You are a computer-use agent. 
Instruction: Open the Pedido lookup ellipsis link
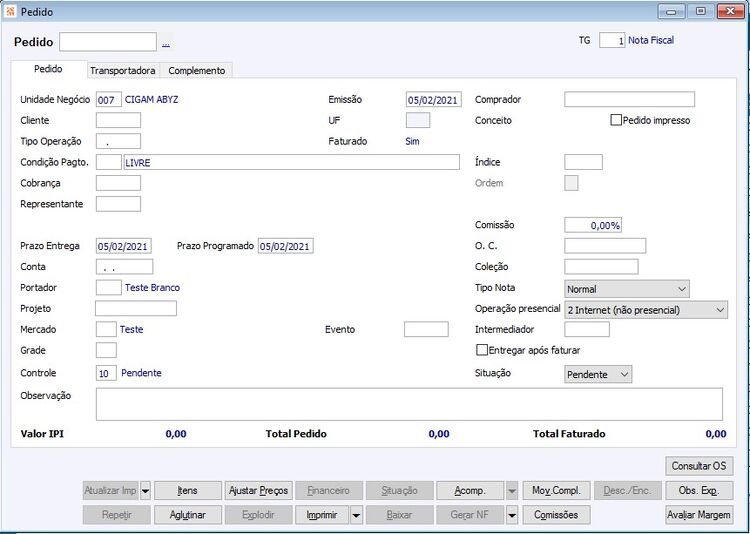coord(165,44)
